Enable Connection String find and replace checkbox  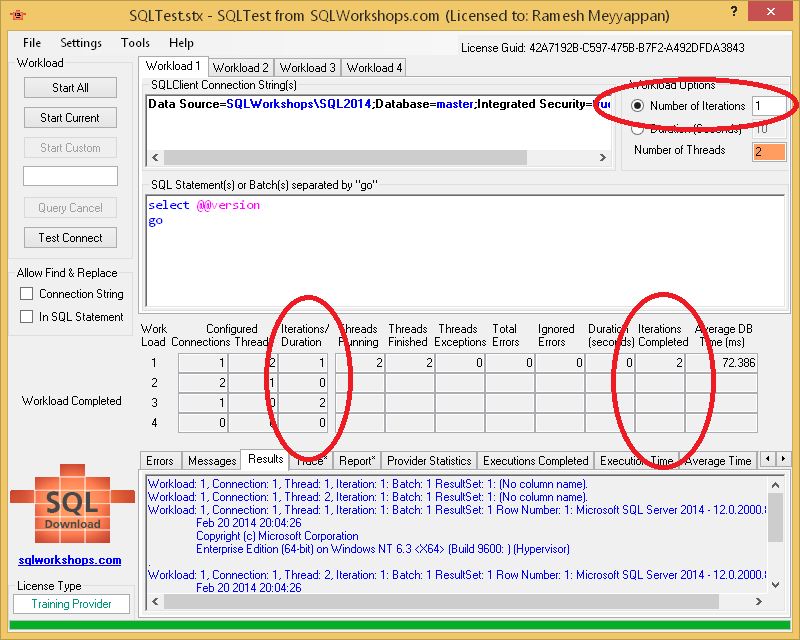27,293
